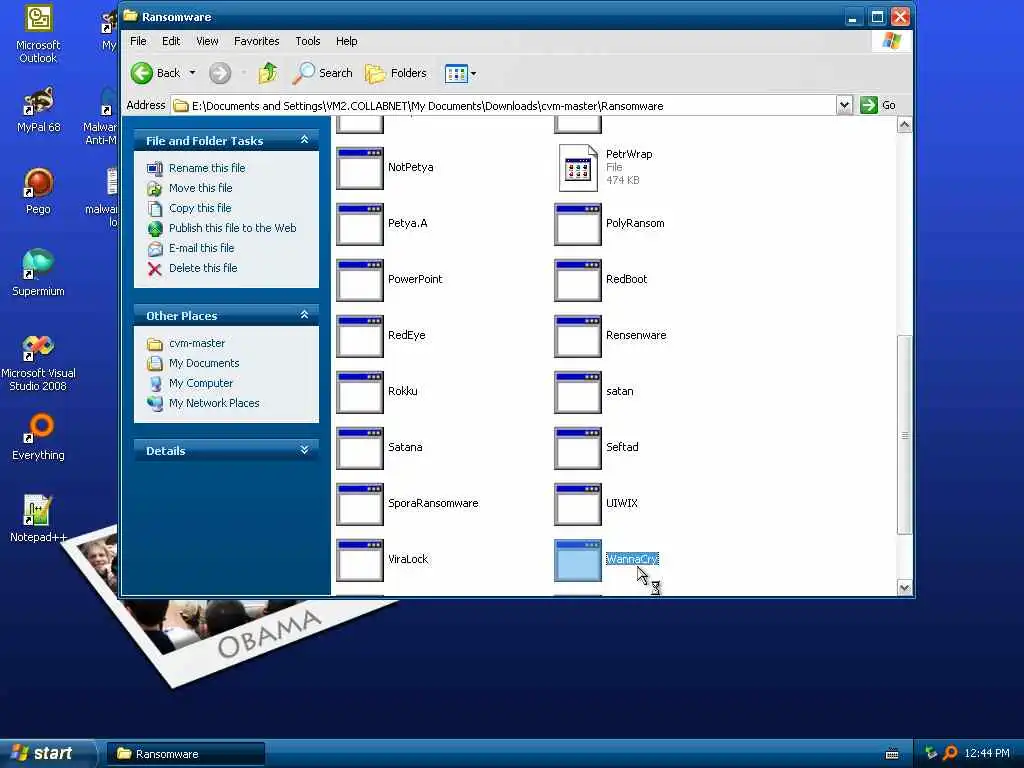Select the NotPetya file icon
The image size is (1024, 768).
pyautogui.click(x=360, y=168)
